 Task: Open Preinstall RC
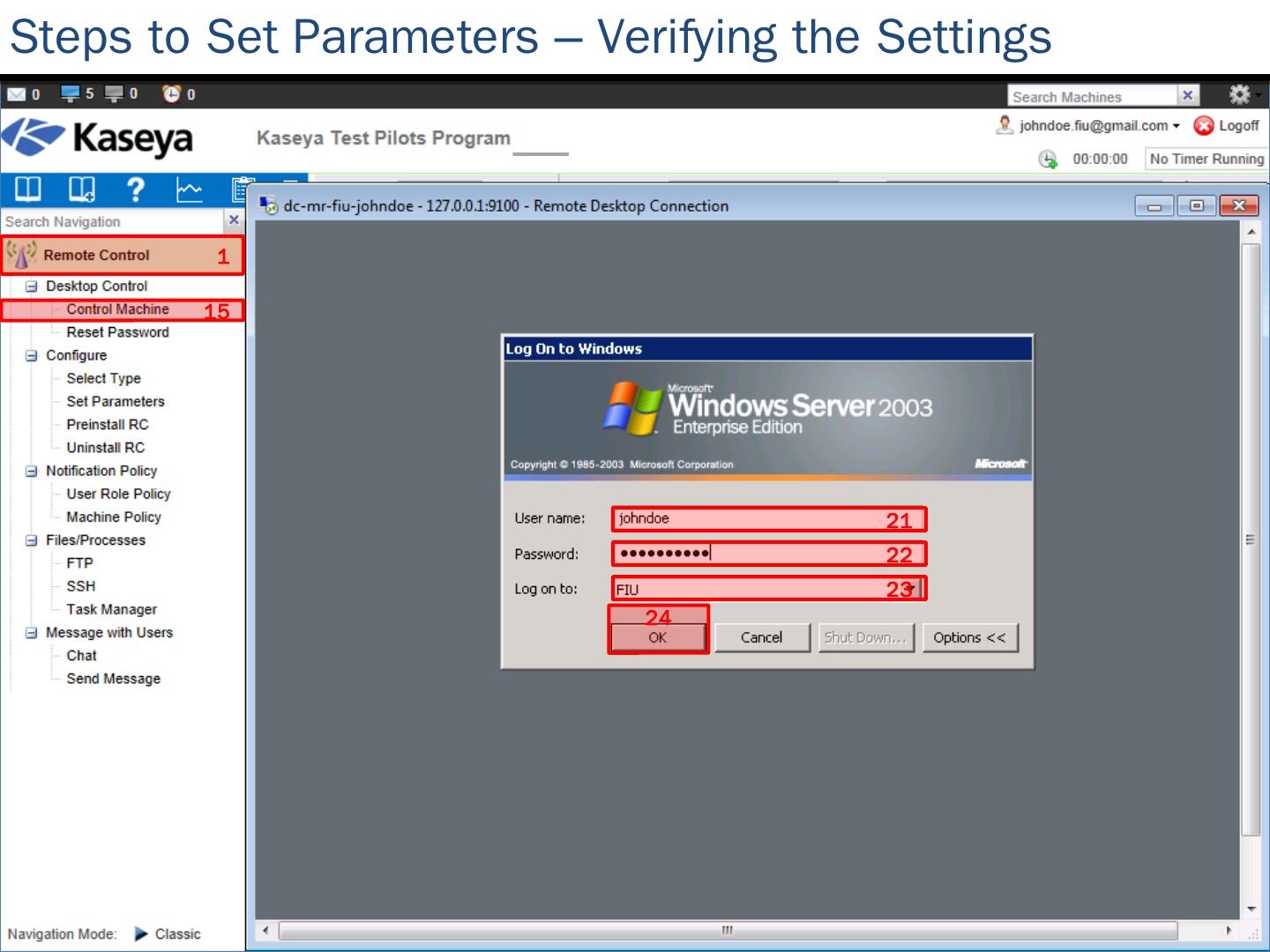(x=108, y=425)
